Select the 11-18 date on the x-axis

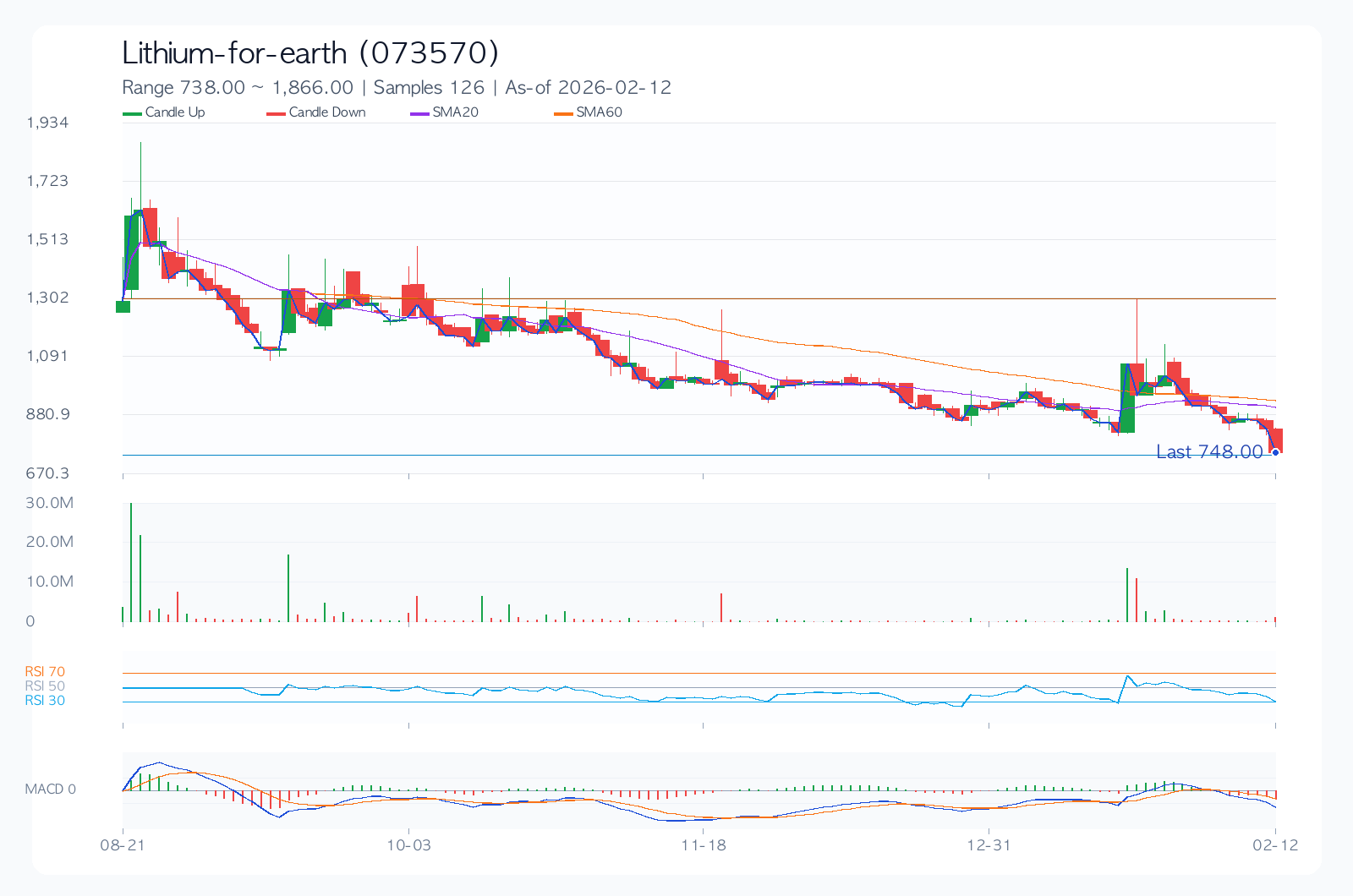click(704, 845)
